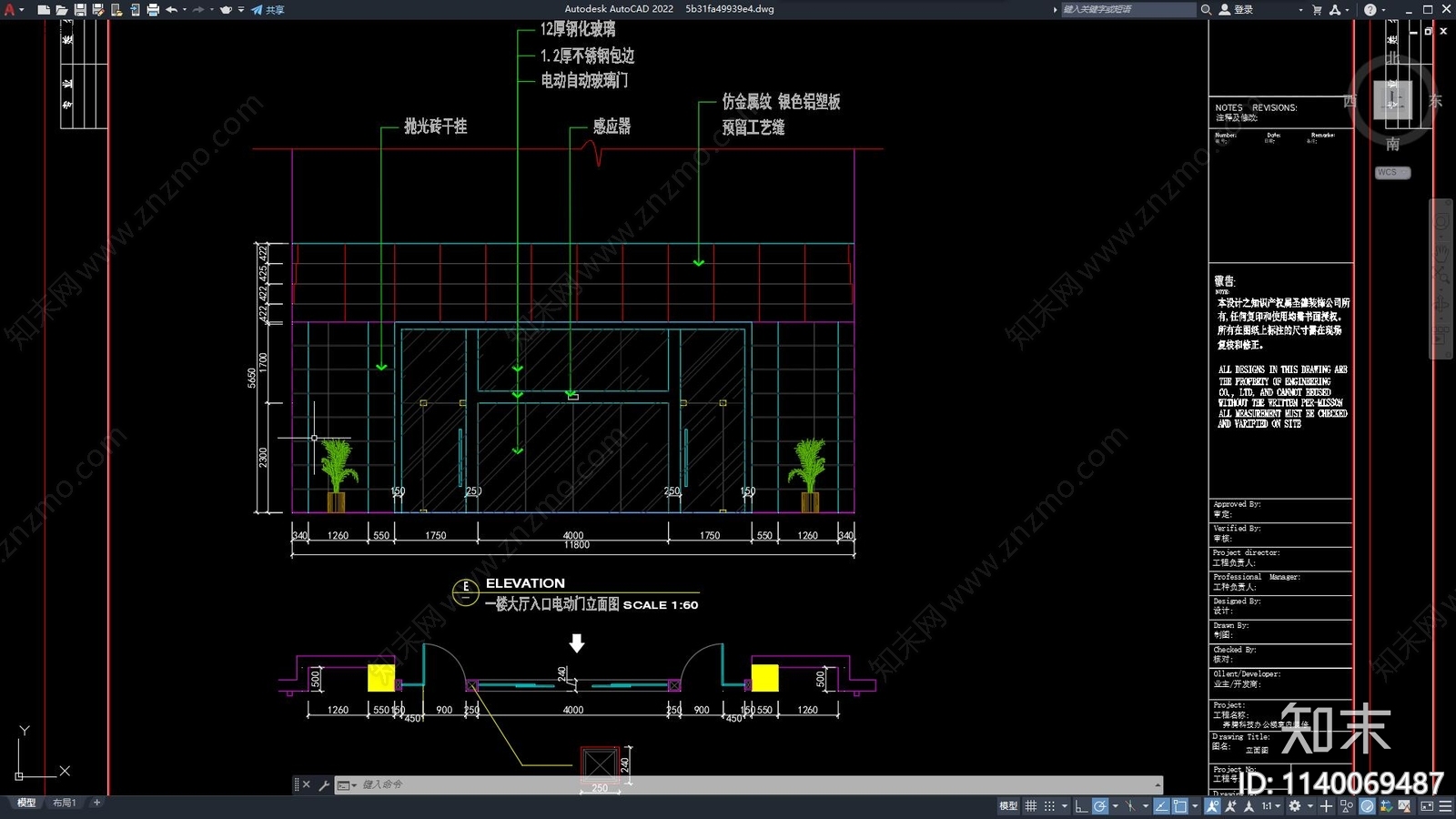Expand the quick access toolbar customize dropdown
1456x819 pixels.
click(241, 9)
